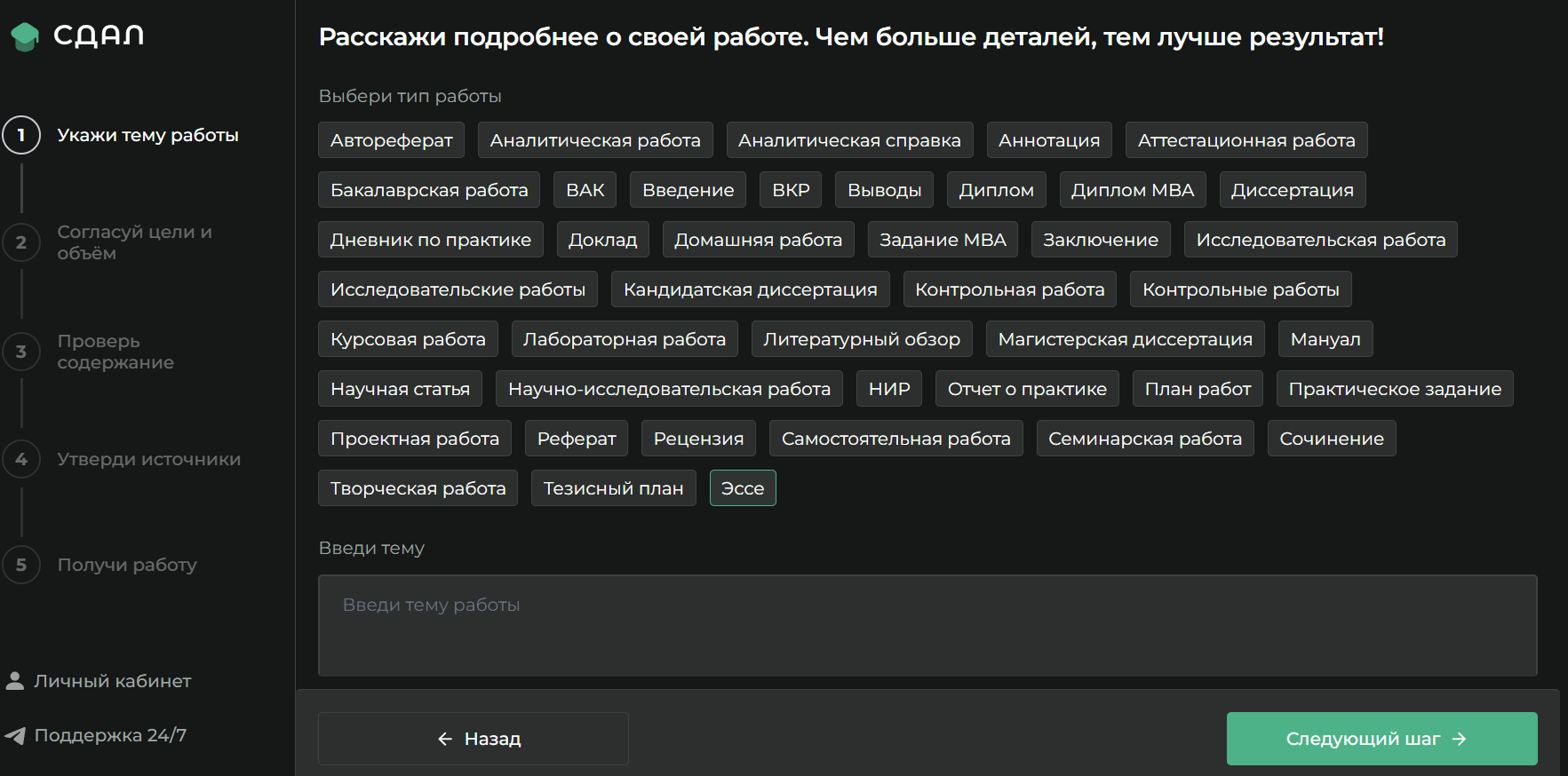
Task: Open step Укажи тему работы
Action: click(147, 135)
